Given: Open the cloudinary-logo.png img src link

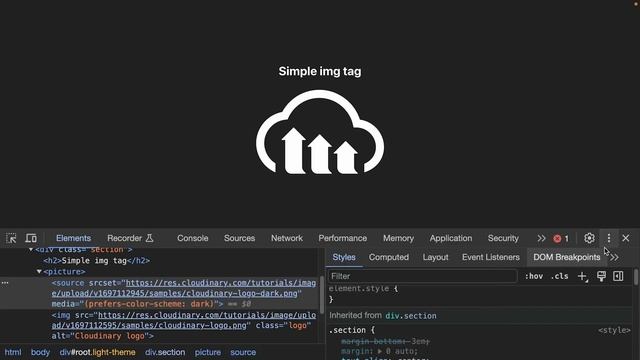Looking at the screenshot, I should 184,320.
